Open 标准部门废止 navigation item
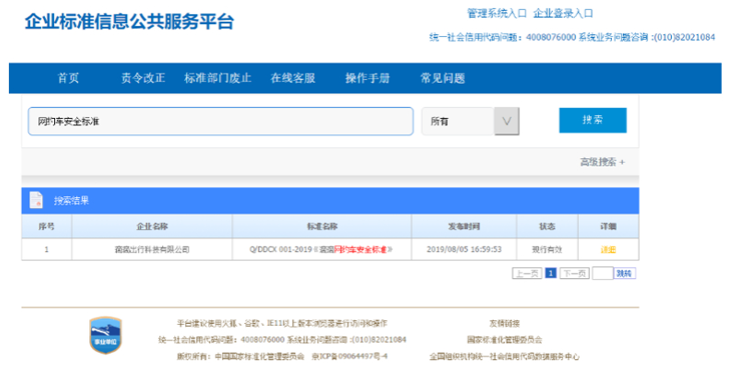Image resolution: width=732 pixels, height=381 pixels. [218, 78]
